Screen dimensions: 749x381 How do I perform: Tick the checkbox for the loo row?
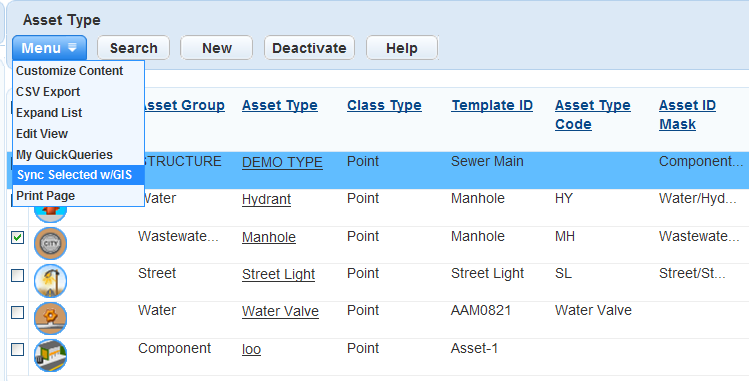pyautogui.click(x=18, y=349)
